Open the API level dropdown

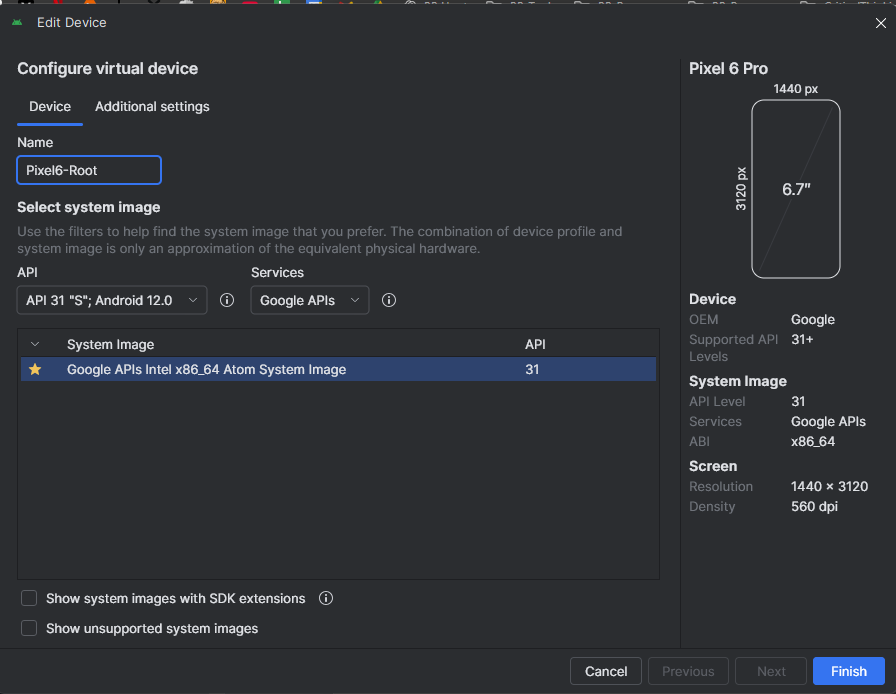click(112, 300)
